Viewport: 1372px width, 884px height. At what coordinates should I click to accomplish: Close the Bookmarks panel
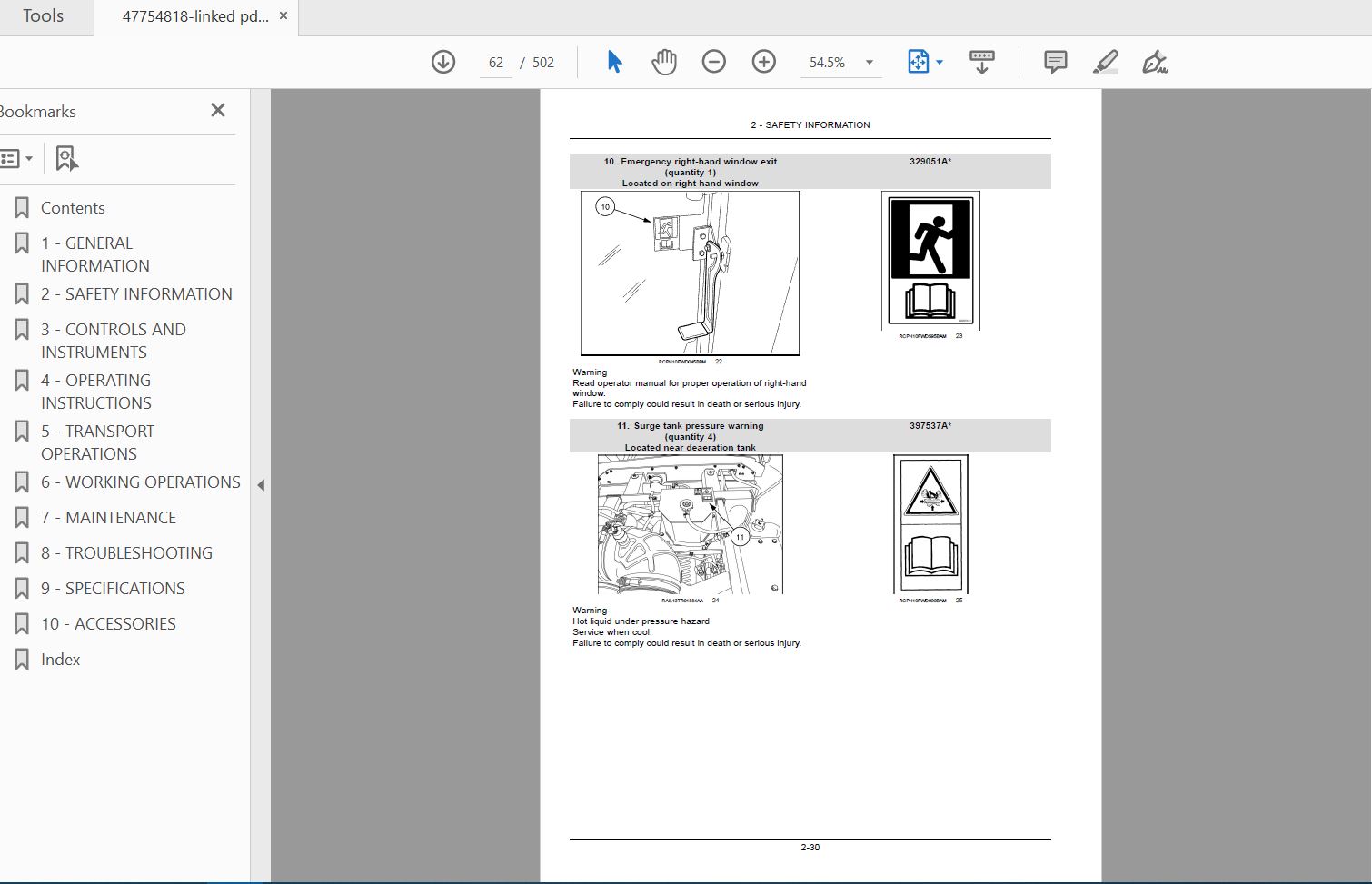pyautogui.click(x=218, y=110)
